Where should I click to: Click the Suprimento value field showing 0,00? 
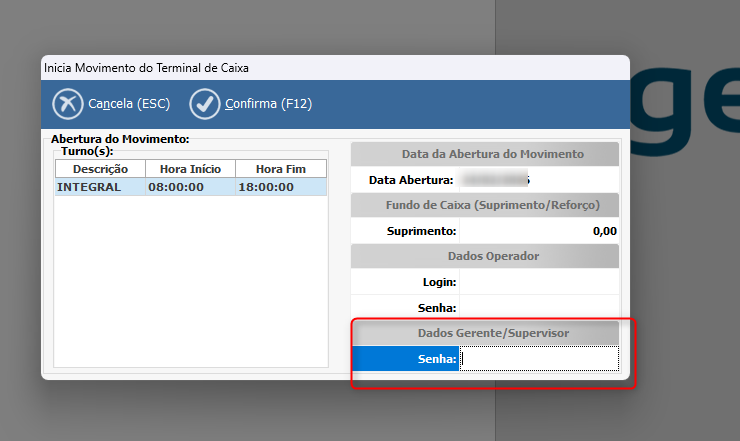[538, 231]
